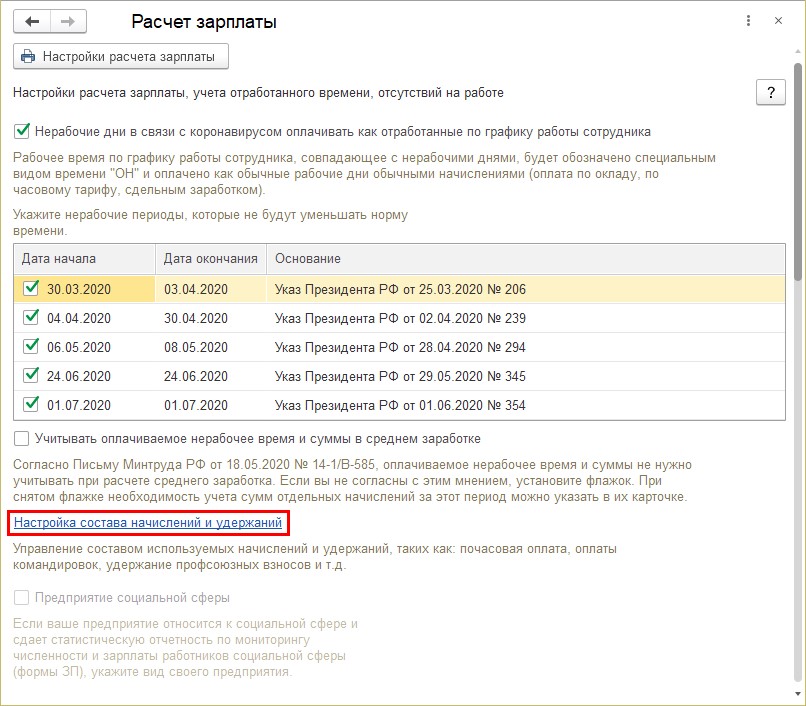Select the Указ Президента № 294 cell

526,347
